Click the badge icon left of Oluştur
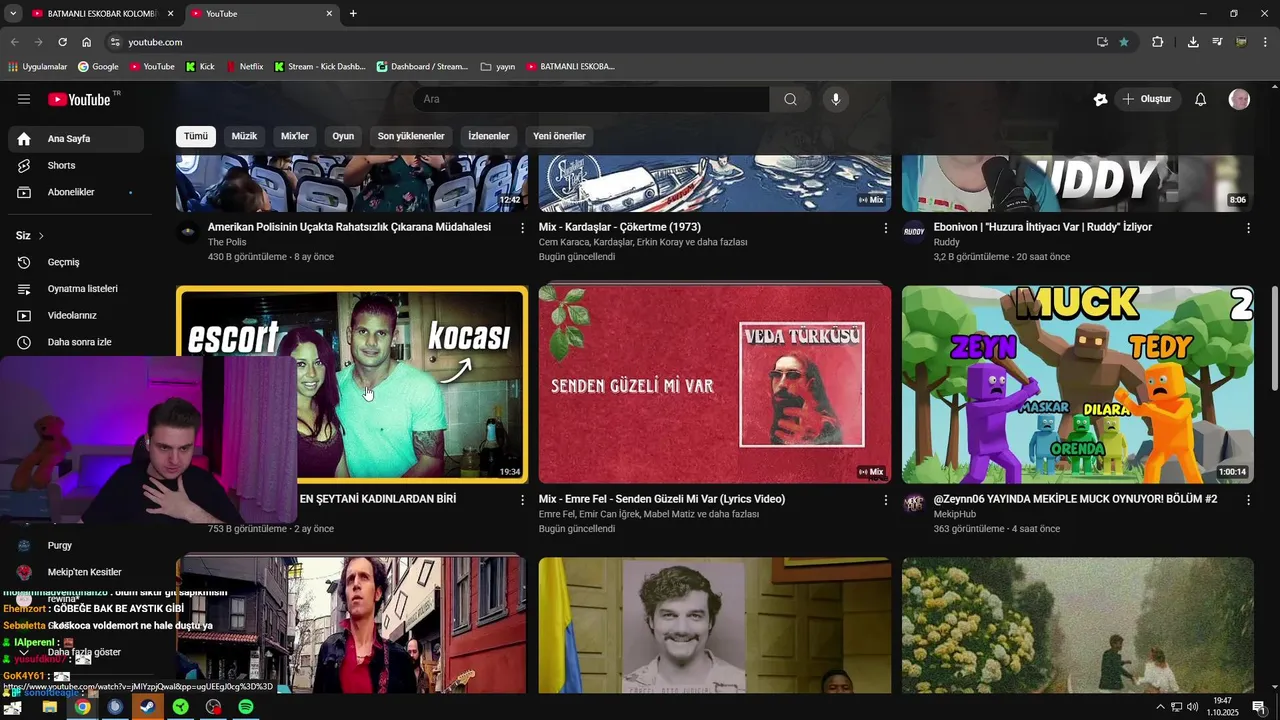Screen dimensions: 1280x720 click(1100, 99)
